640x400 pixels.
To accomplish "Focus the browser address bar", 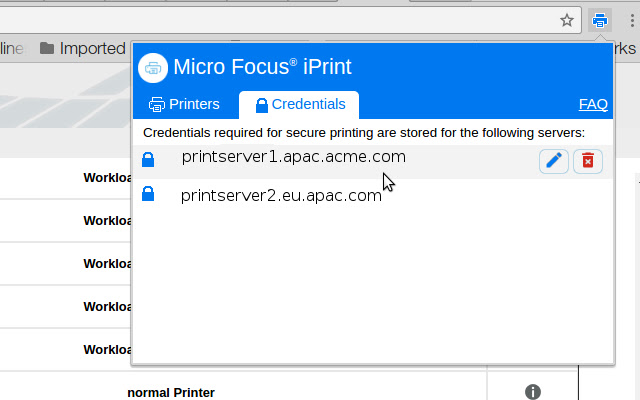I will click(x=280, y=19).
